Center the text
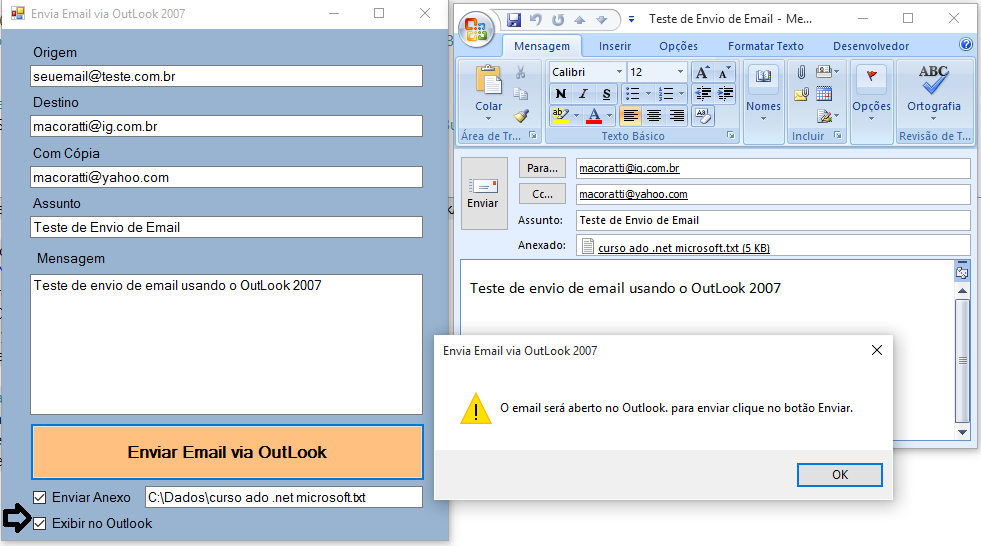Screen dimensions: 981x546 [x=653, y=116]
